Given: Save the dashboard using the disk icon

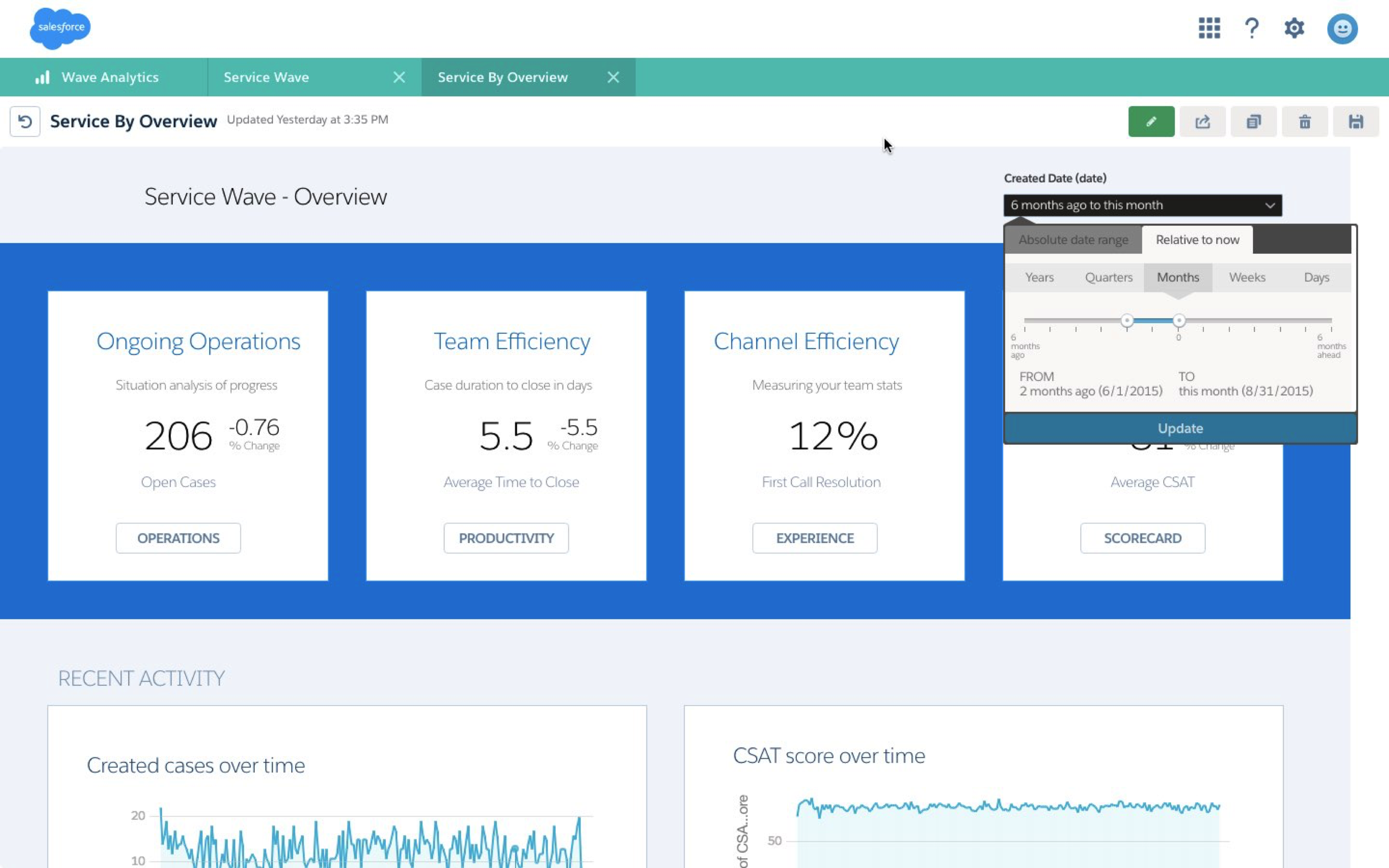Looking at the screenshot, I should (1356, 121).
